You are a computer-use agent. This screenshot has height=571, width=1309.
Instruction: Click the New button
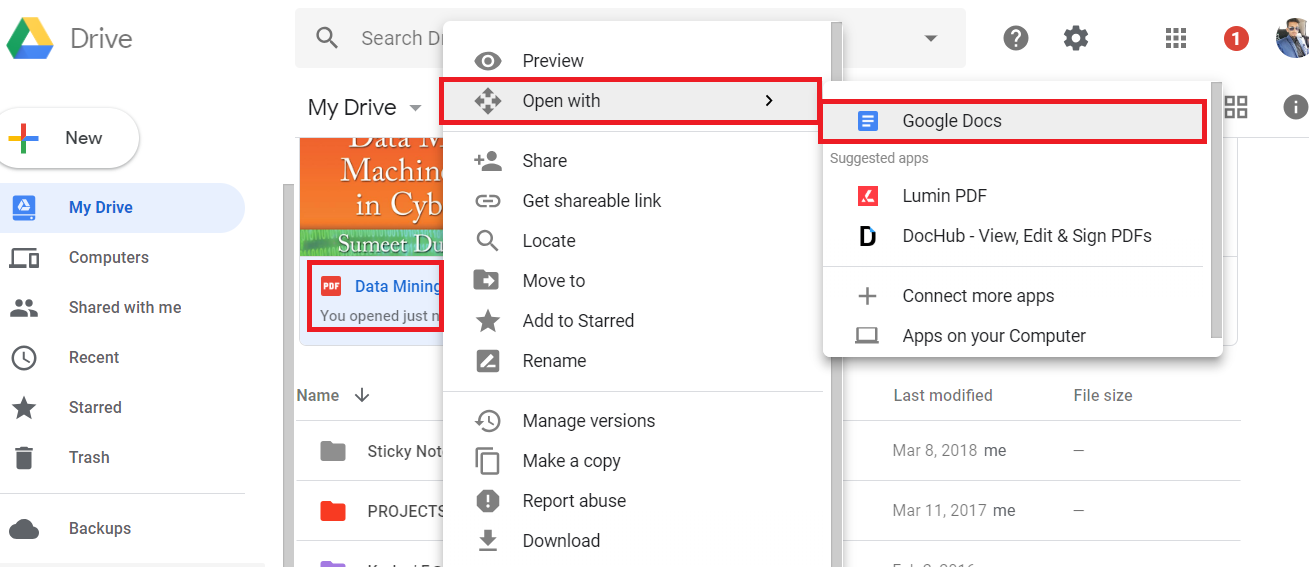tap(70, 139)
